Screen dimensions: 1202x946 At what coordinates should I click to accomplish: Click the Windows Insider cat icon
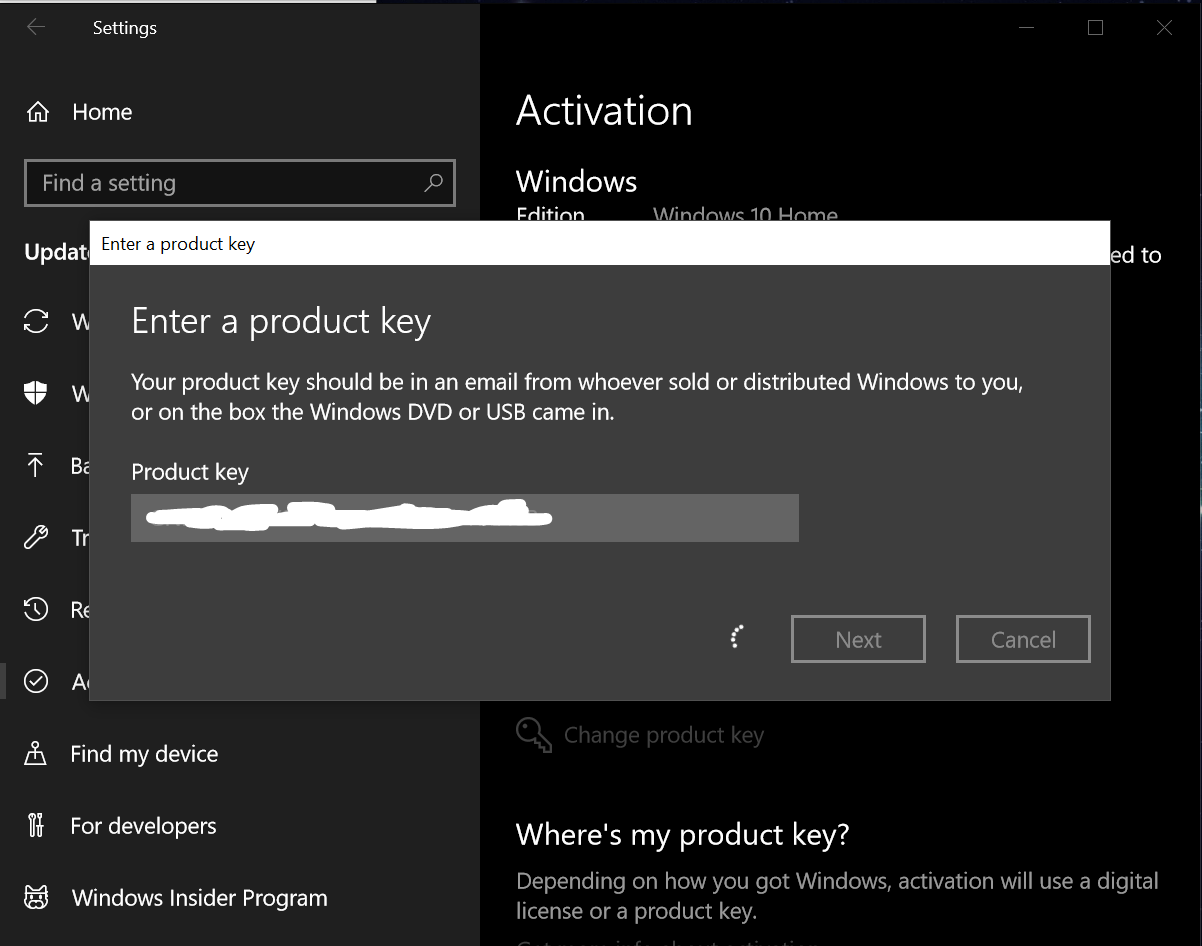coord(36,898)
